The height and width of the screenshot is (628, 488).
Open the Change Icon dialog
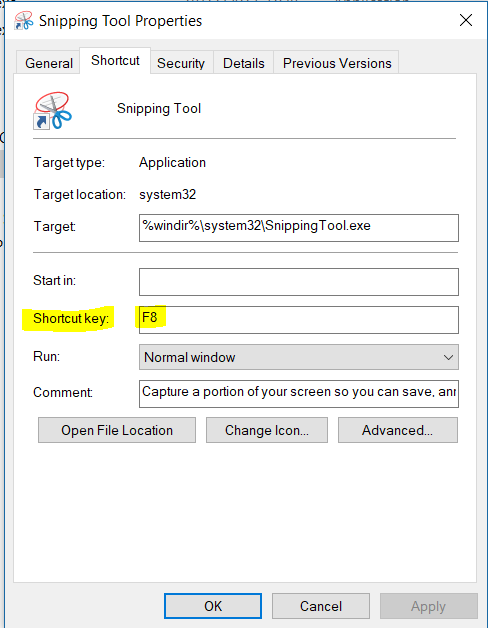point(267,430)
